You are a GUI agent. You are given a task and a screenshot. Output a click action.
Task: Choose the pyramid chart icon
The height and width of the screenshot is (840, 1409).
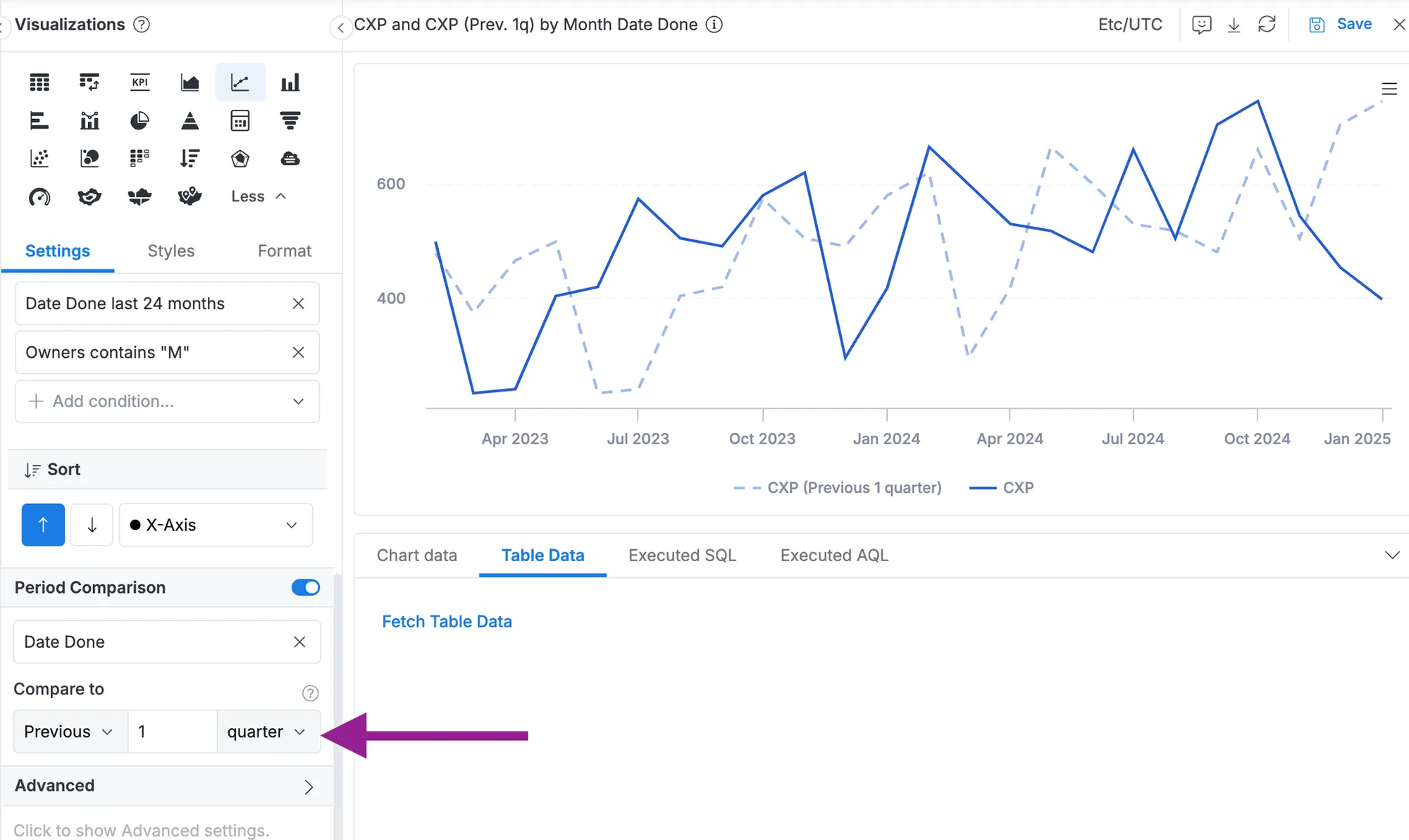click(190, 120)
